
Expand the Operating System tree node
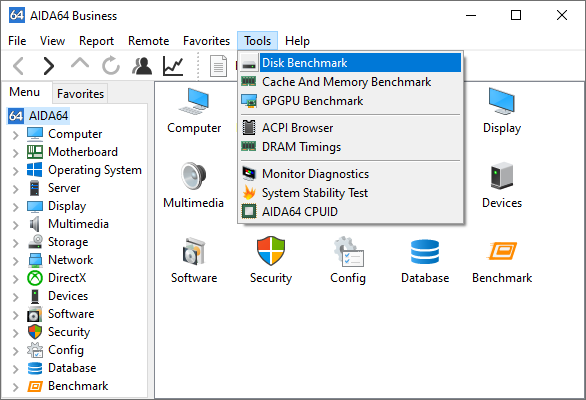coord(15,170)
